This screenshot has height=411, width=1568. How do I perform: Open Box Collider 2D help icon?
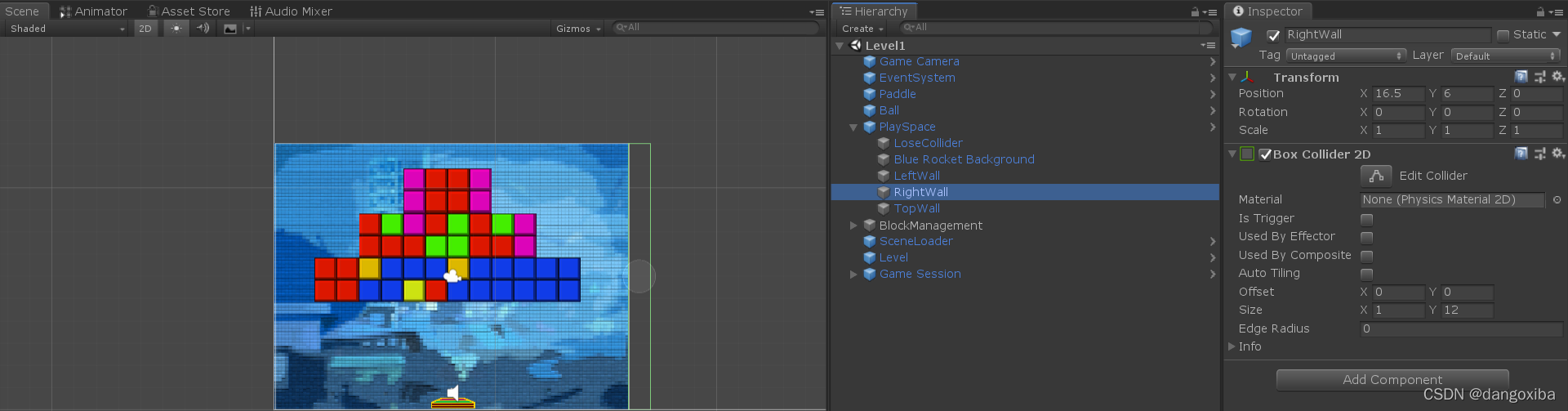click(x=1521, y=154)
